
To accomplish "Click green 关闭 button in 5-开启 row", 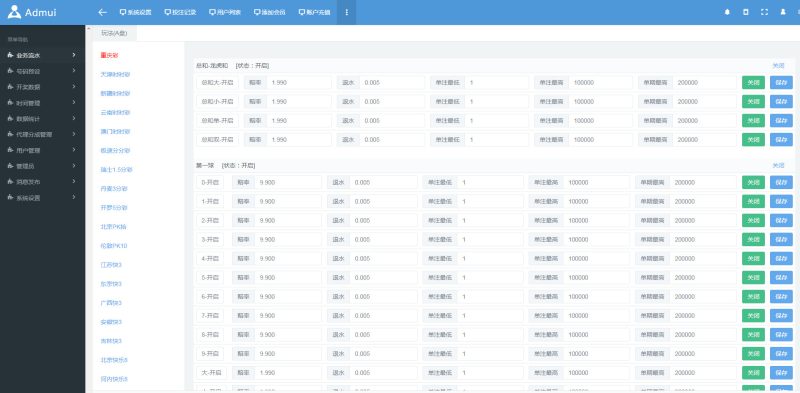I will [753, 278].
